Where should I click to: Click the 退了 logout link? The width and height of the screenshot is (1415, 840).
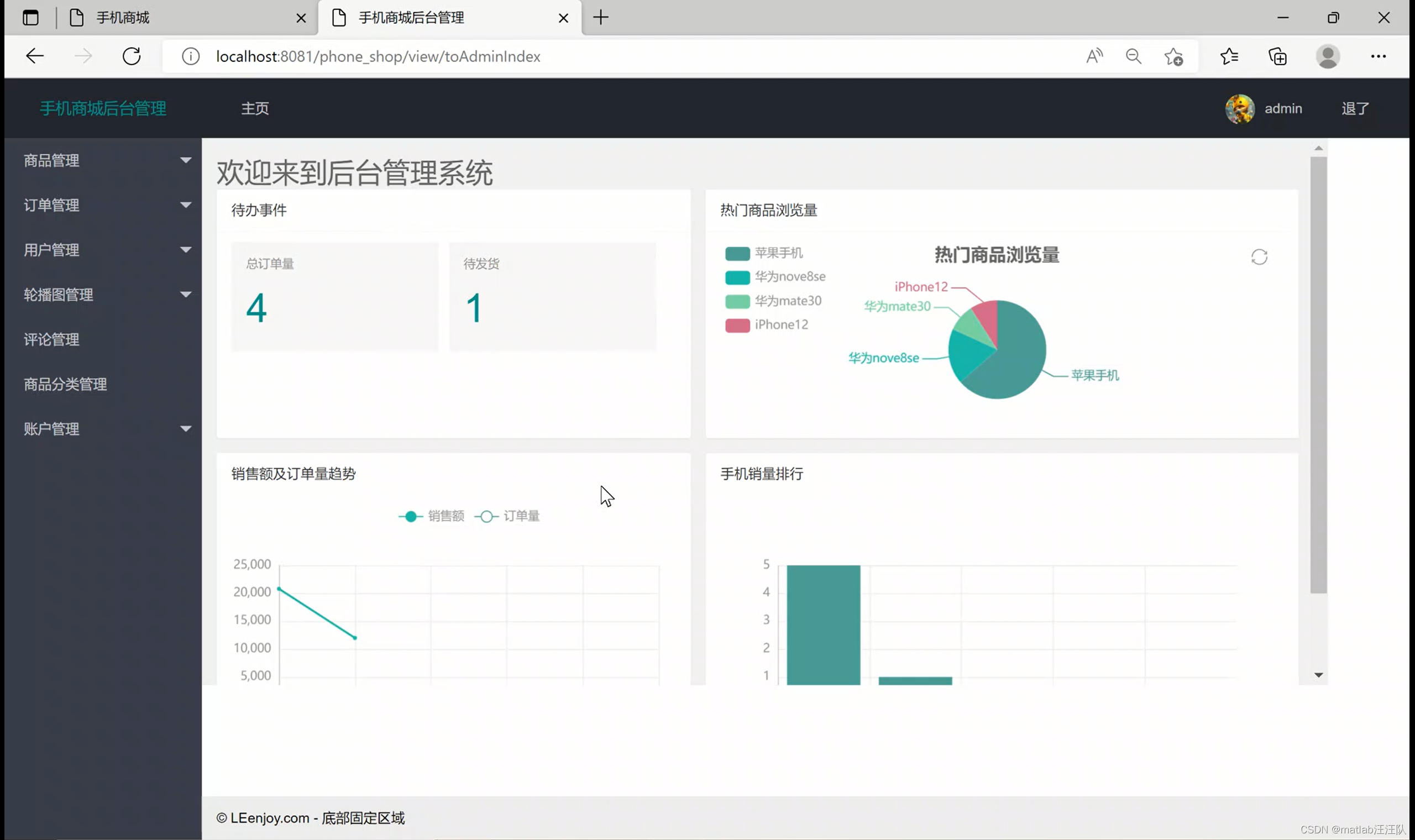click(1354, 109)
